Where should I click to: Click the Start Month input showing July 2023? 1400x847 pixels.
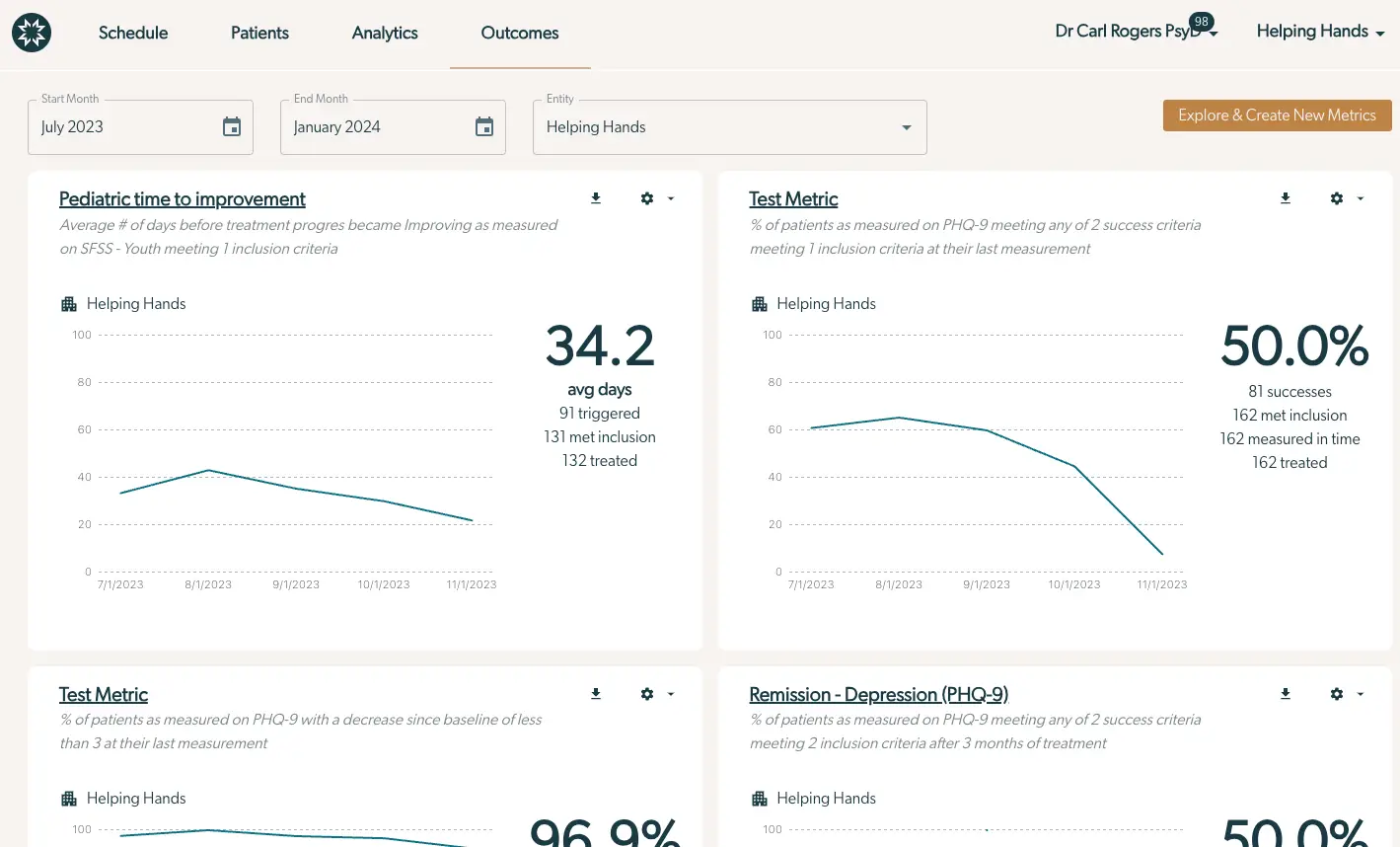118,126
